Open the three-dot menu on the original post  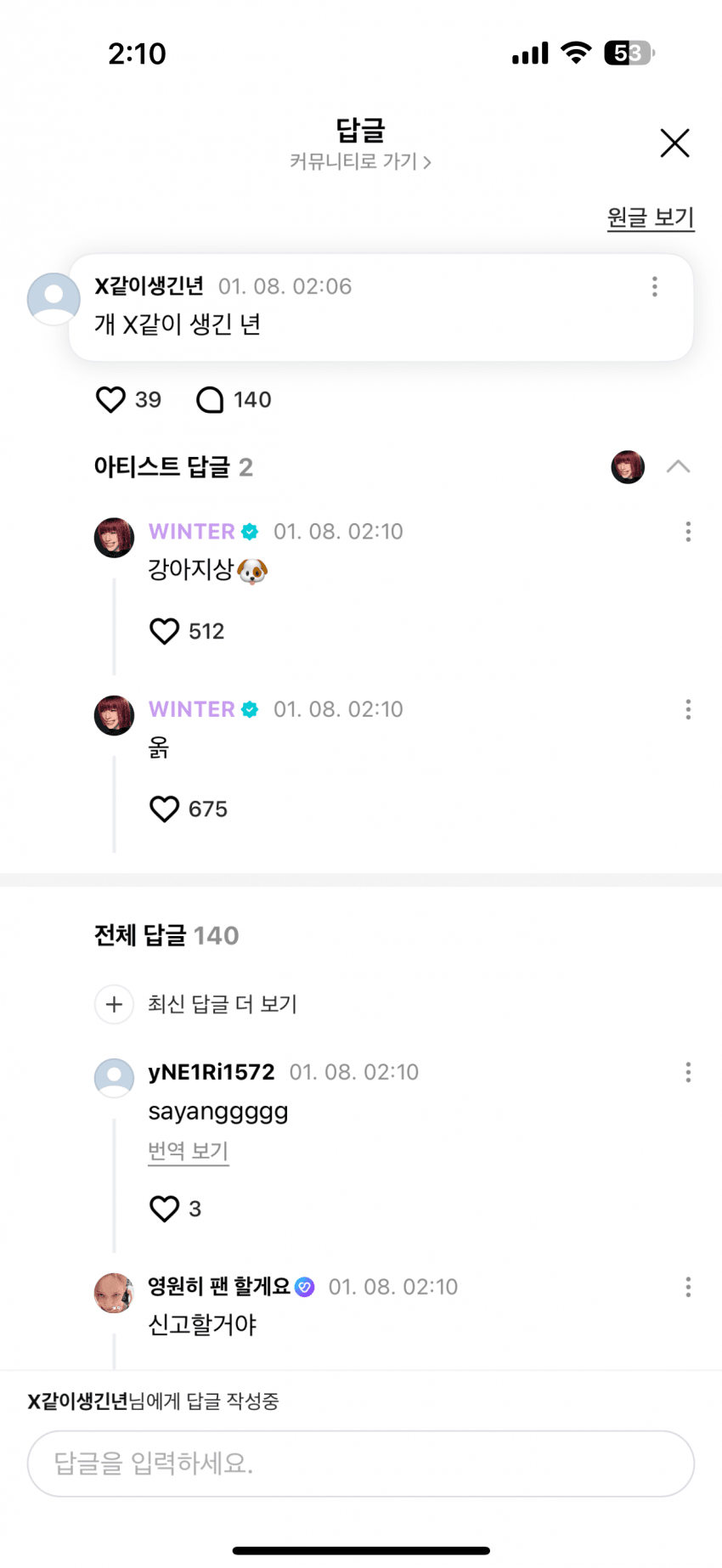pos(654,287)
